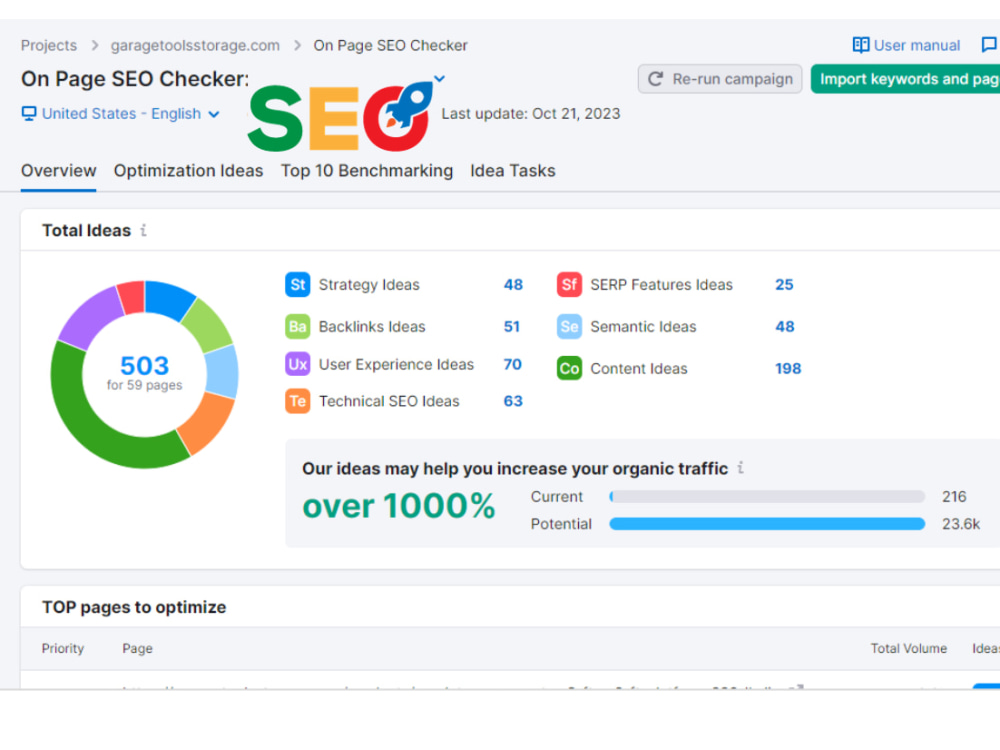
Task: Click the Backlinks Ideas count 51
Action: [x=511, y=327]
